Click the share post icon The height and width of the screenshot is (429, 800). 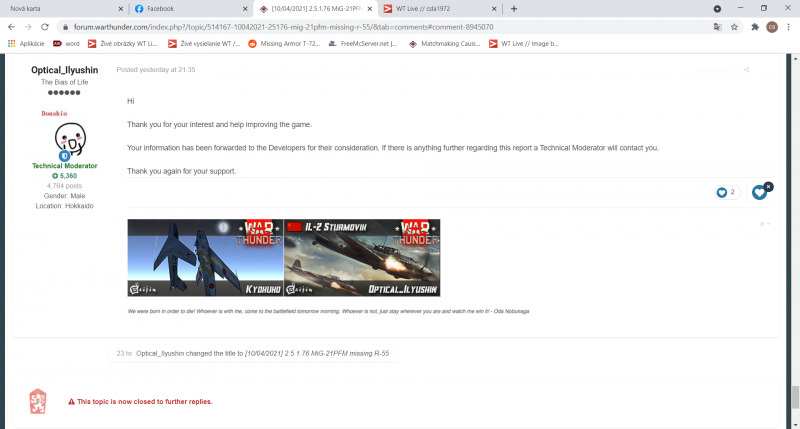(x=746, y=70)
